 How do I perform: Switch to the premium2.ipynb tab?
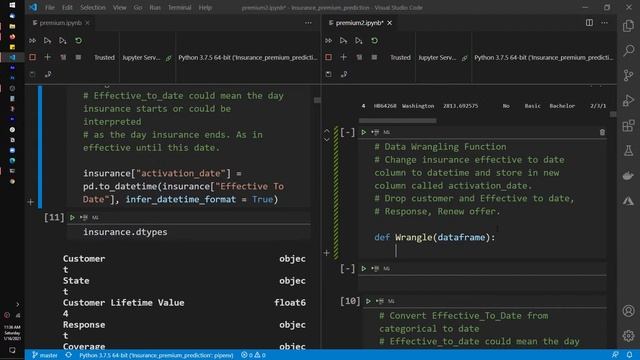(x=359, y=23)
